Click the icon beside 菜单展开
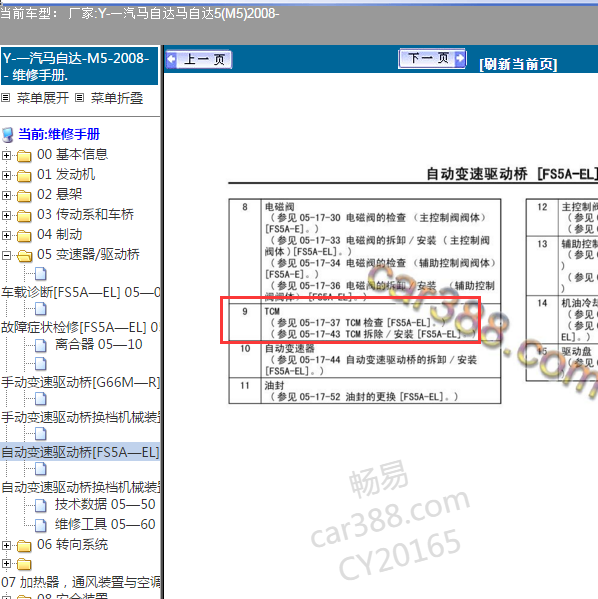The image size is (598, 599). pyautogui.click(x=5, y=98)
